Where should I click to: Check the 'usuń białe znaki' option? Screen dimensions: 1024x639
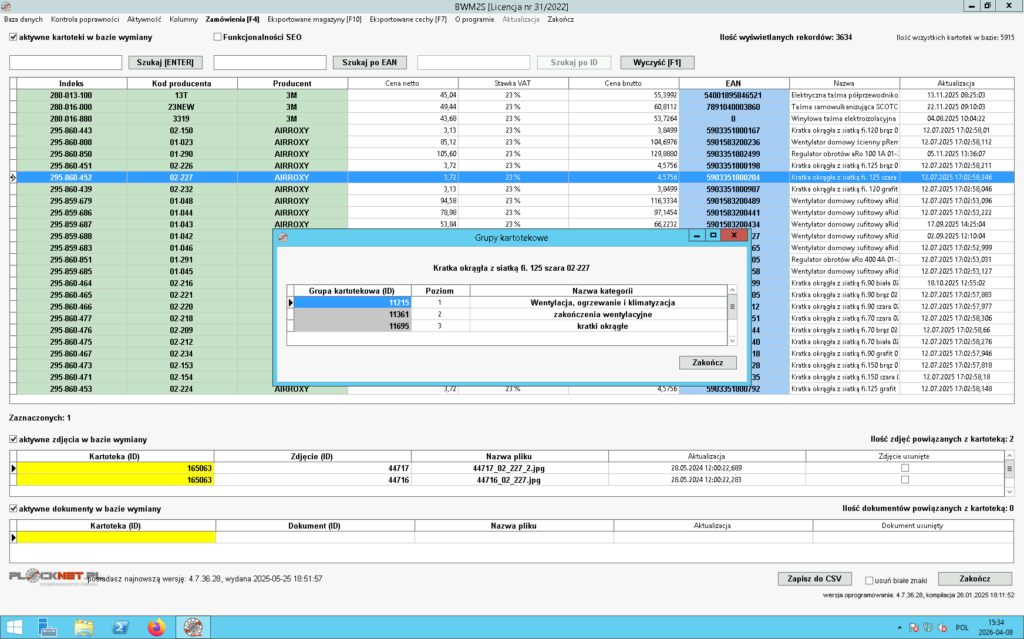[x=869, y=579]
